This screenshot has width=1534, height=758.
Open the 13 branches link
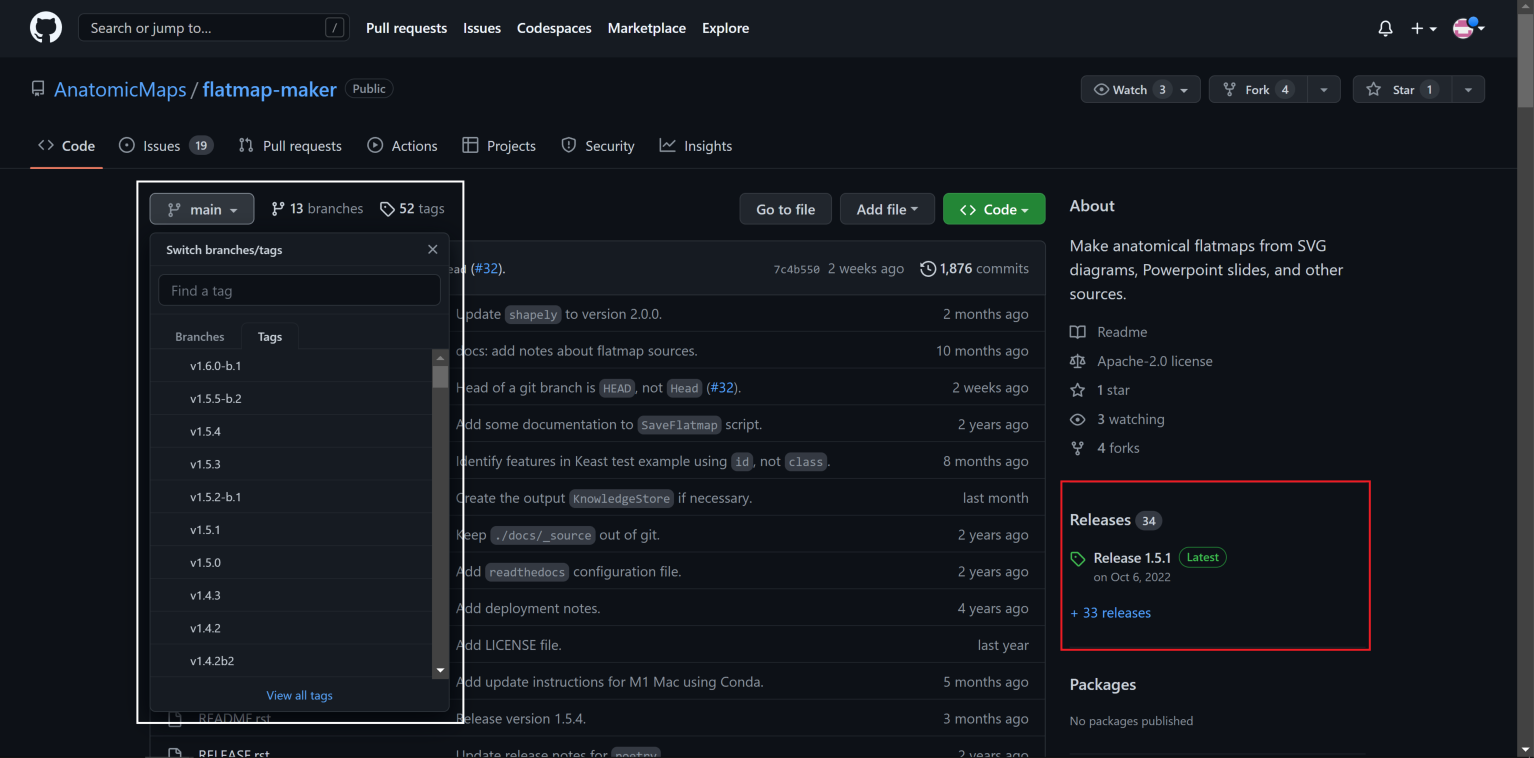pos(317,209)
